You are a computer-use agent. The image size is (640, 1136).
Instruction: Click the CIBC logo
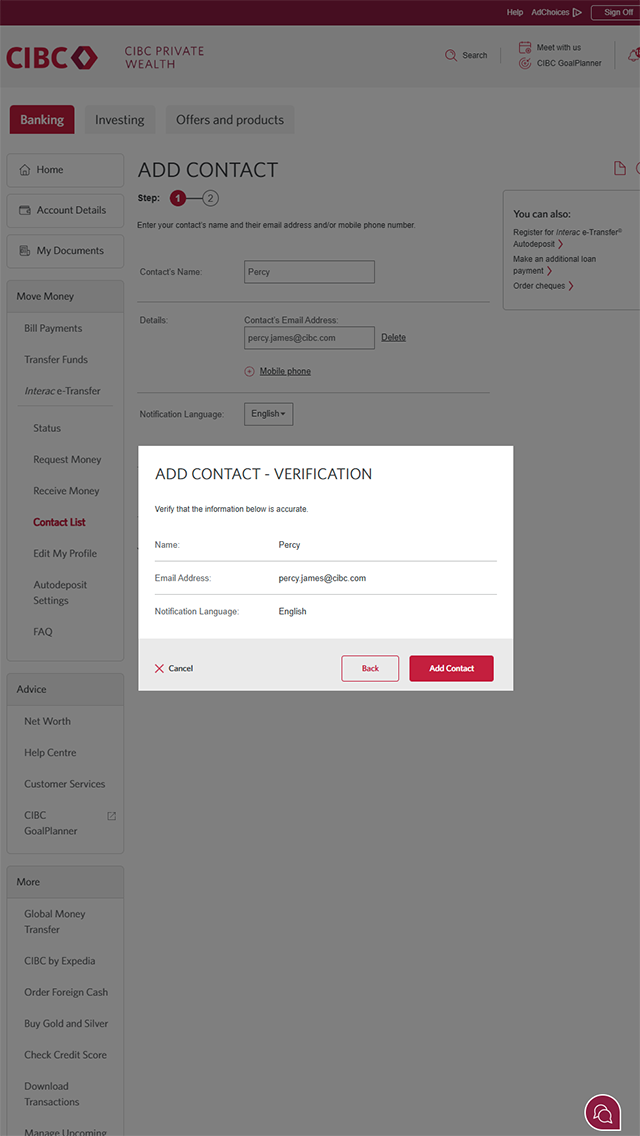pyautogui.click(x=51, y=57)
